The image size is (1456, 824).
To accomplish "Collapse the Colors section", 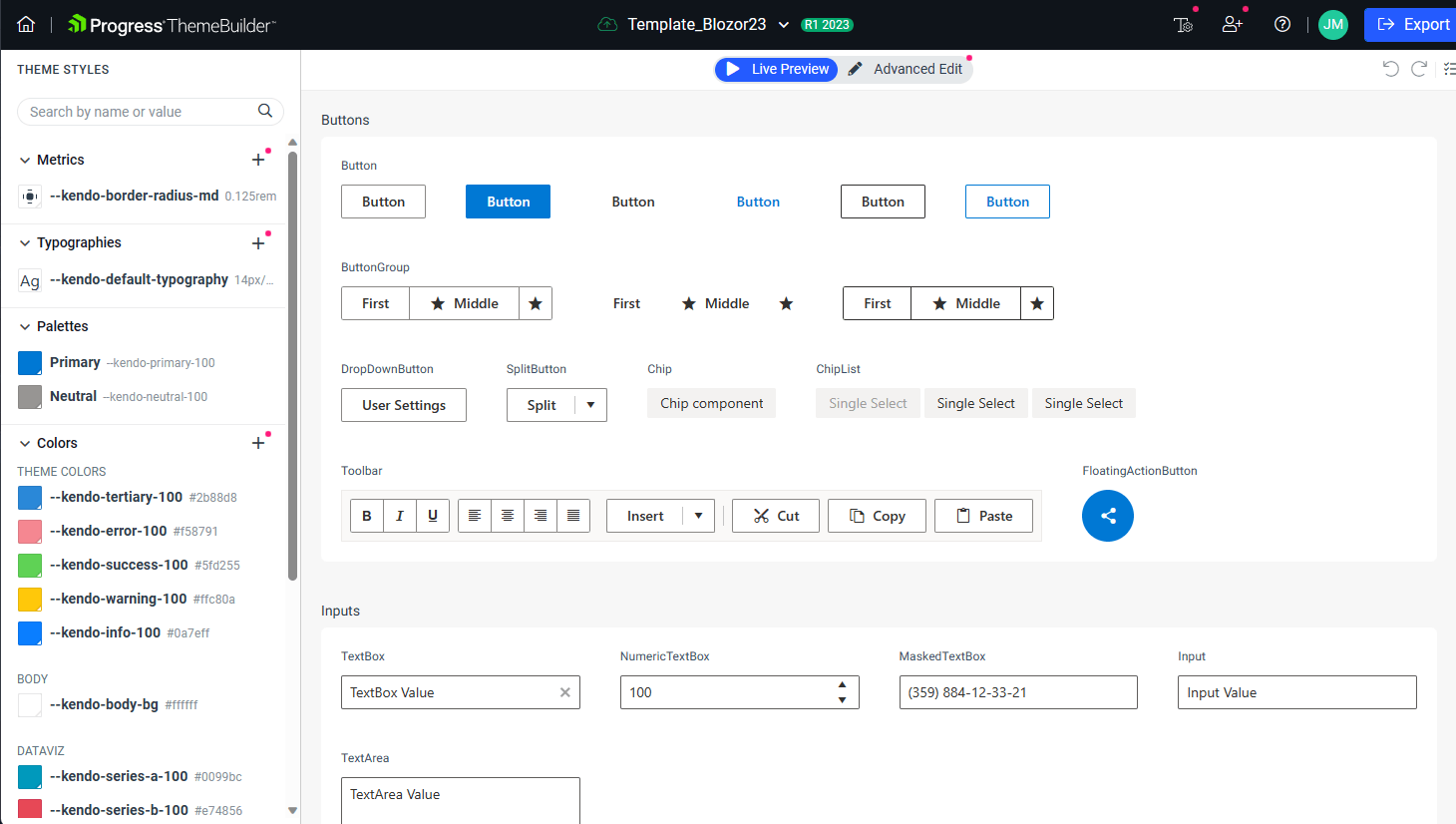I will [25, 443].
